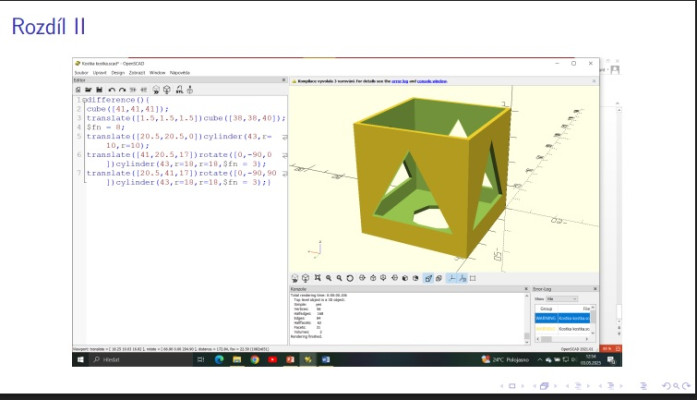Zoom out using viewport toolbar icon
This screenshot has width=697, height=400.
point(339,278)
